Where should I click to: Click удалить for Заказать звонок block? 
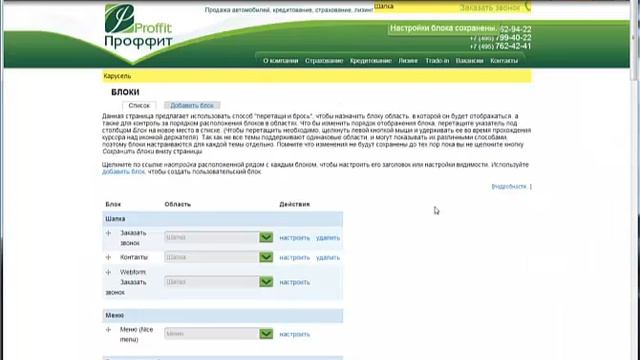click(x=328, y=238)
